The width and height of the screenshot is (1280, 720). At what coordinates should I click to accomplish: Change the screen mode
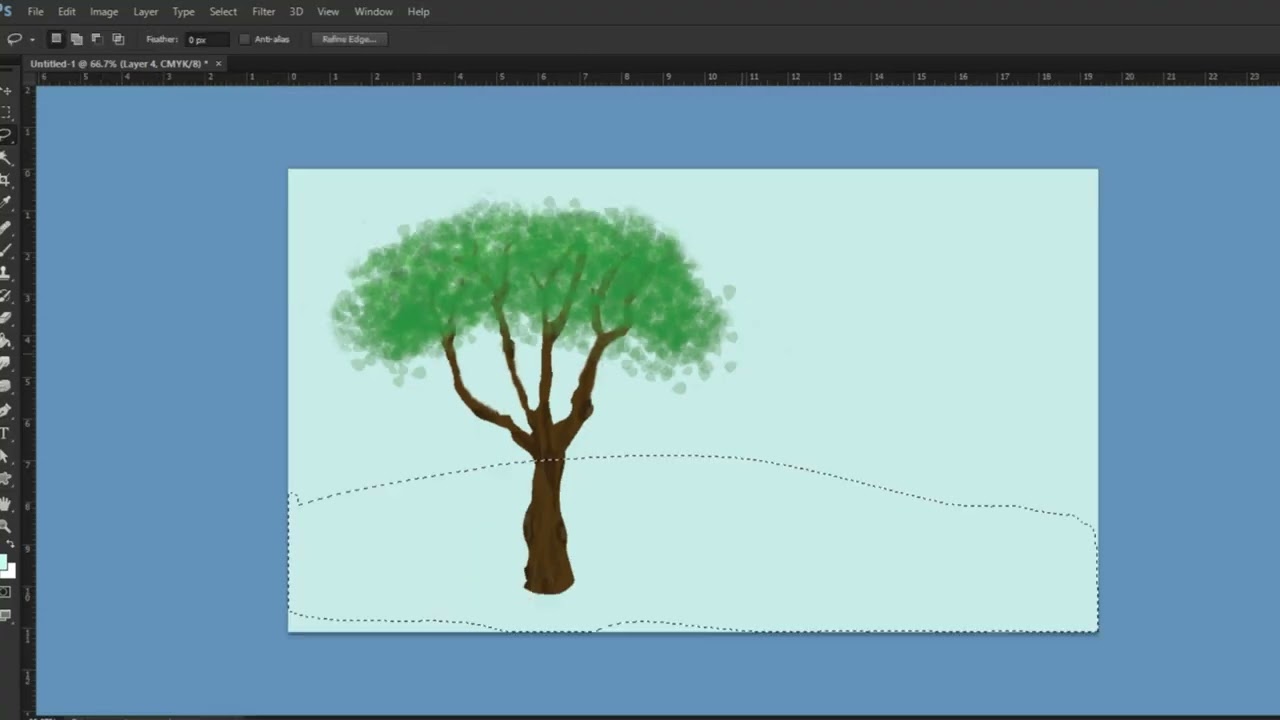tap(5, 615)
